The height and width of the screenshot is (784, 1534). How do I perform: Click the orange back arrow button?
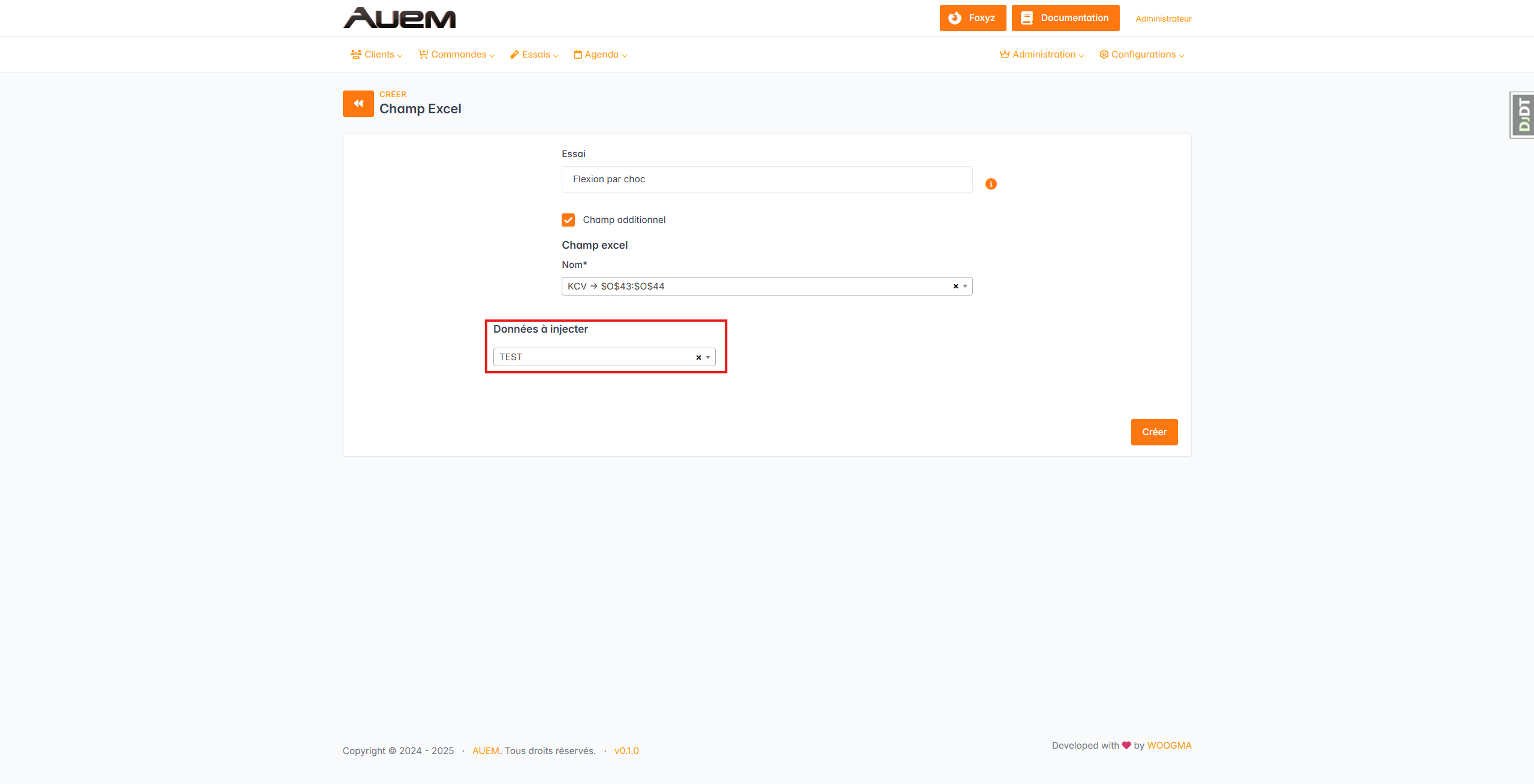(x=358, y=104)
